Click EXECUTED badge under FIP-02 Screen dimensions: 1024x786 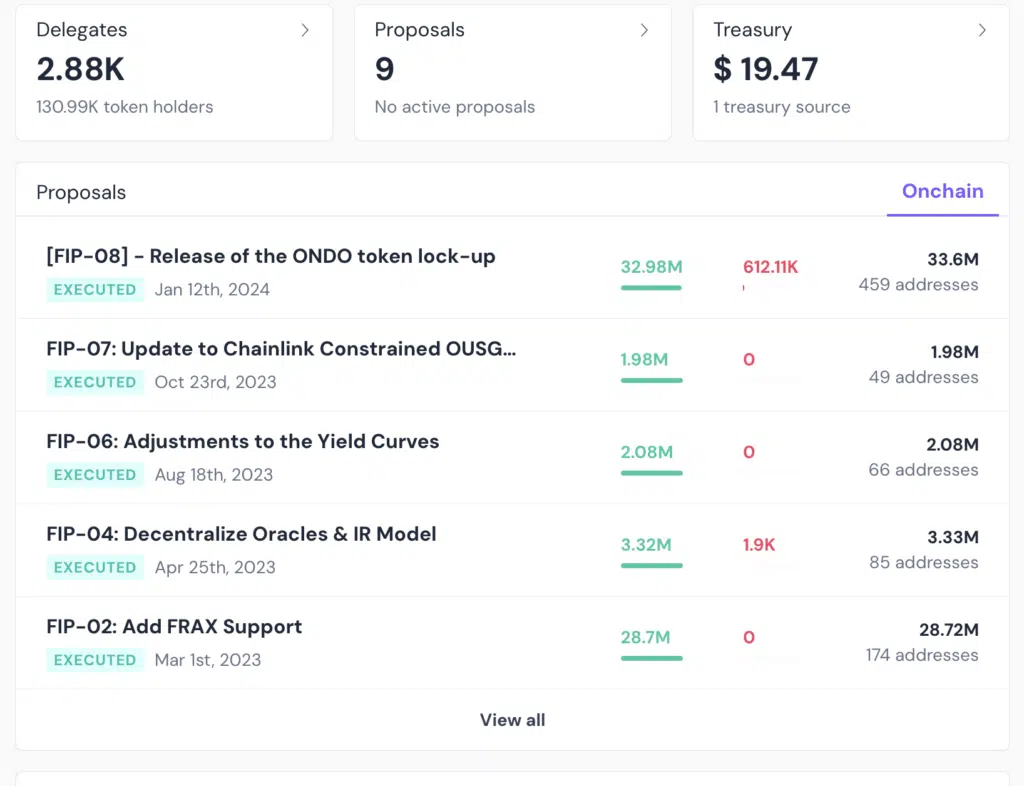[95, 660]
